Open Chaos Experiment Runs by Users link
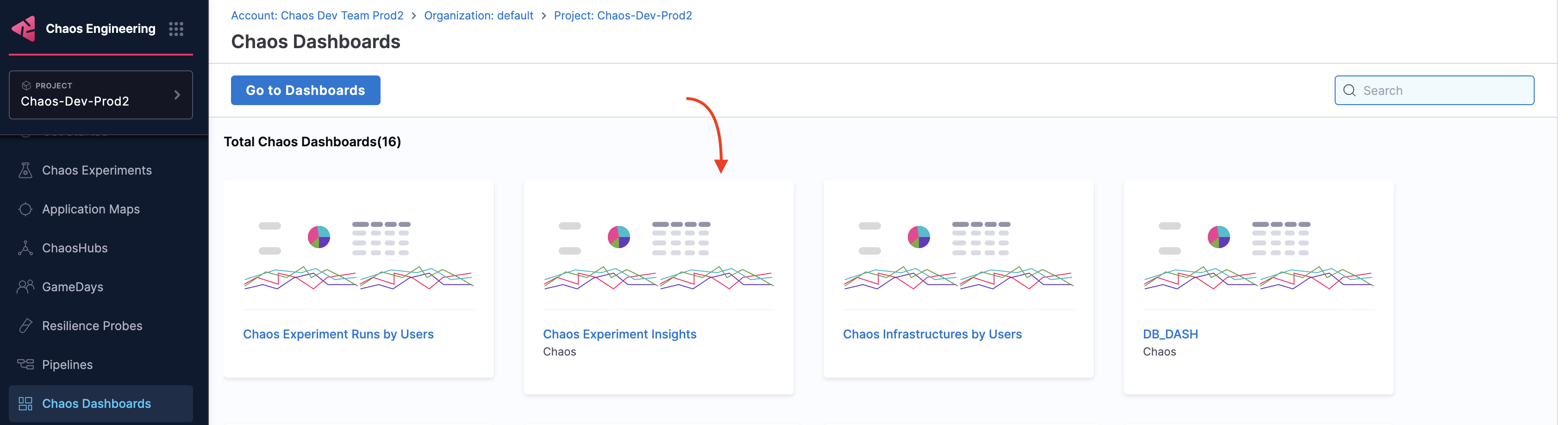The height and width of the screenshot is (425, 1568). point(338,334)
